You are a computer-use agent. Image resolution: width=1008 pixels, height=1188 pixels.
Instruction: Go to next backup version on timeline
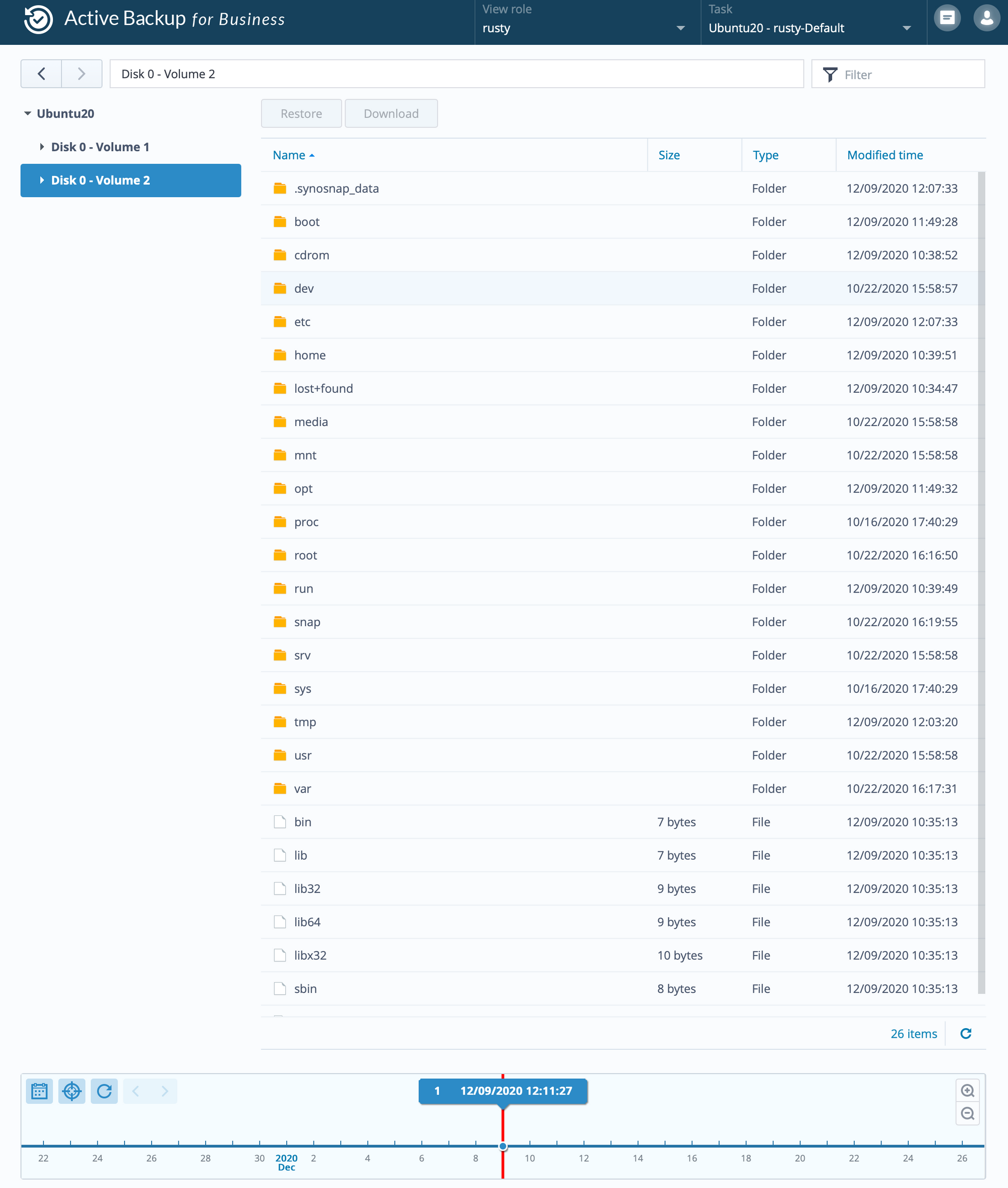[x=165, y=1091]
